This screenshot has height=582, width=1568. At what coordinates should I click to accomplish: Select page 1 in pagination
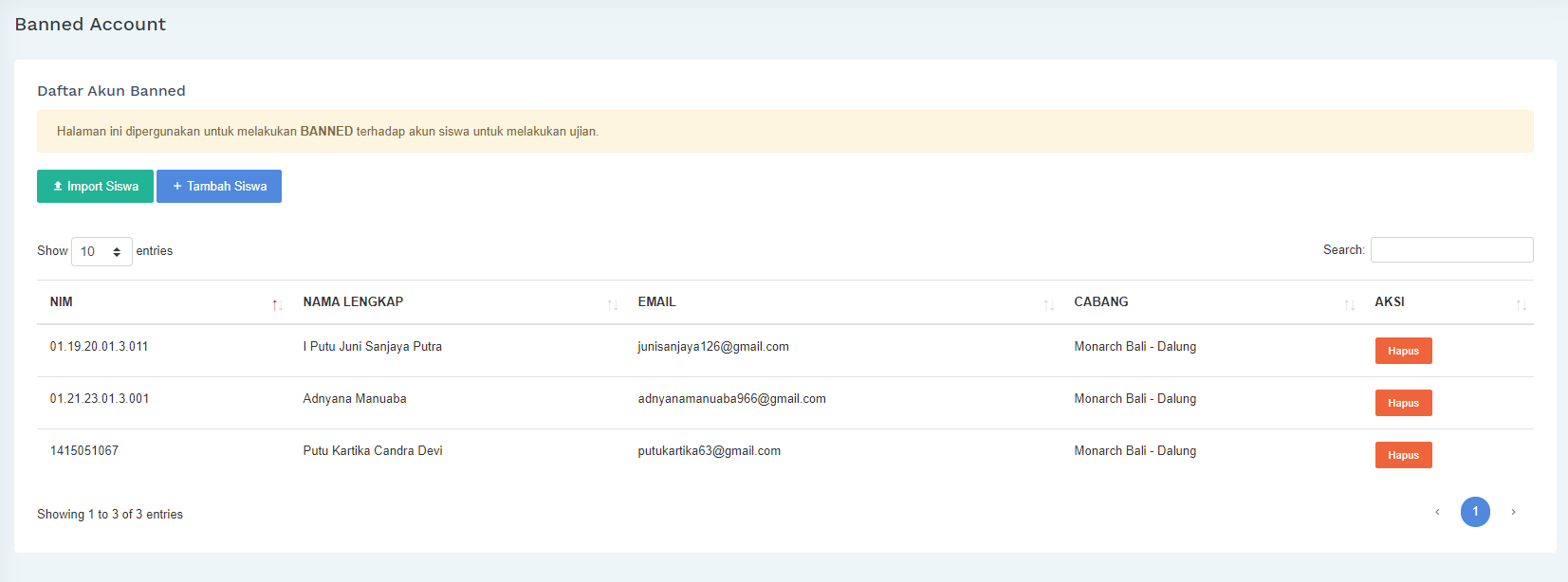pyautogui.click(x=1475, y=512)
